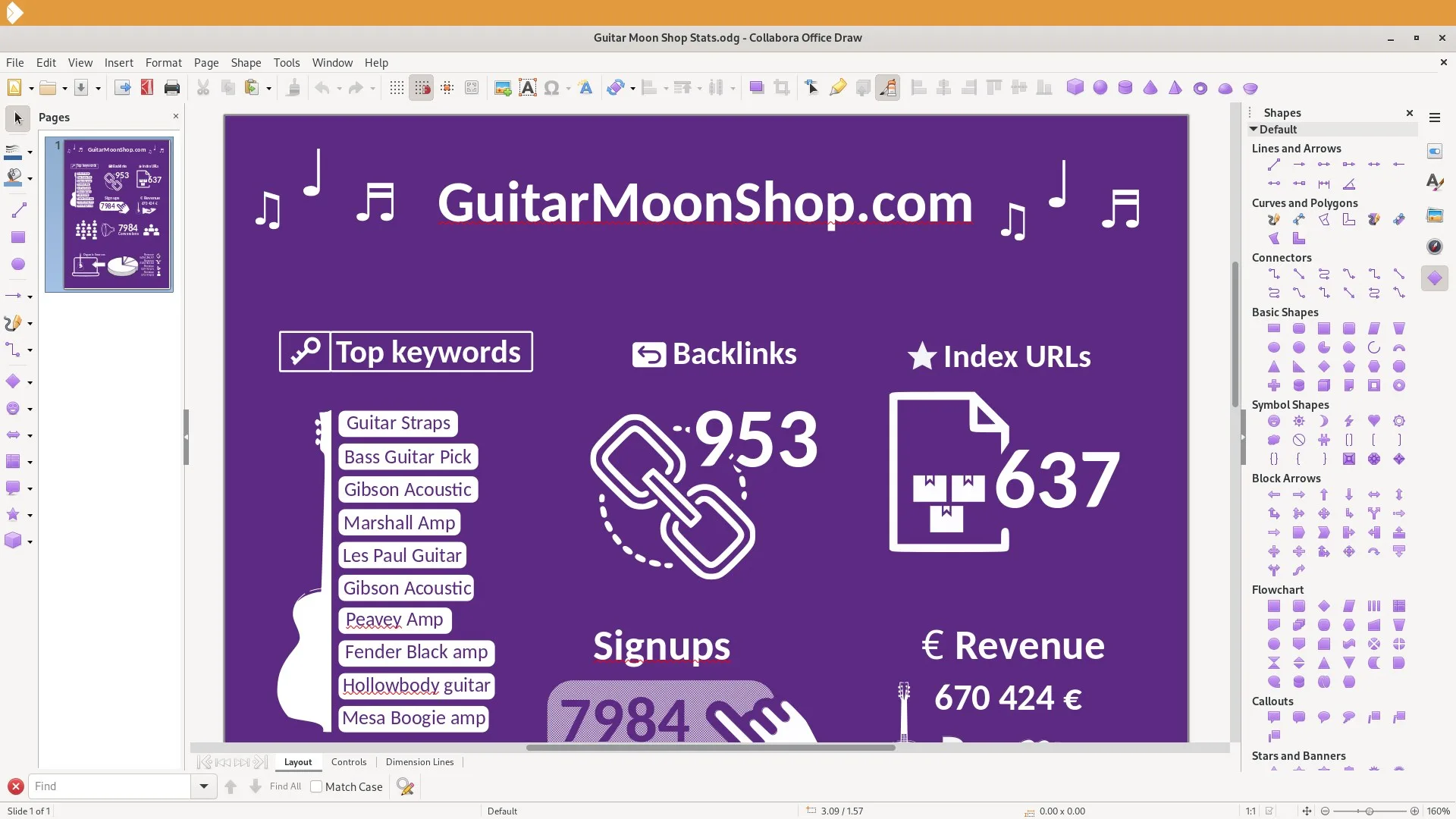Click the Insert Text Box icon

tap(528, 88)
